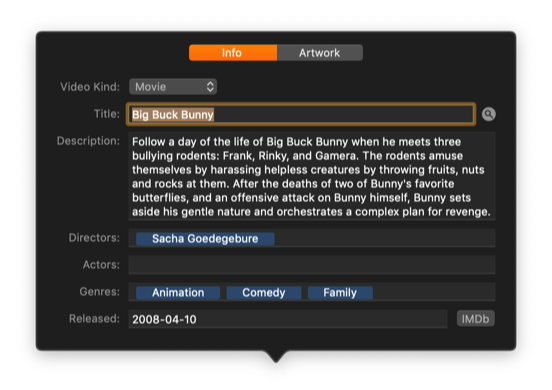Select the Sacha Goedegebure director token
552x390 pixels.
(205, 239)
